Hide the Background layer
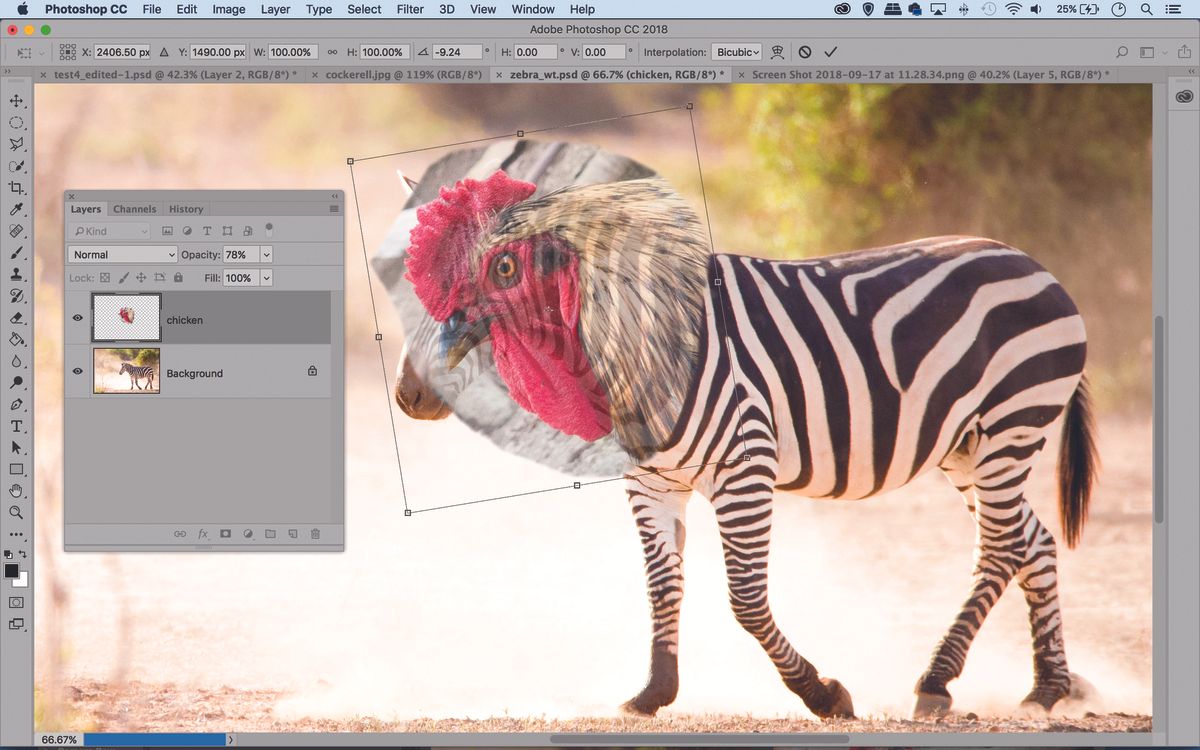Screen dimensions: 1200x750 click(x=77, y=371)
